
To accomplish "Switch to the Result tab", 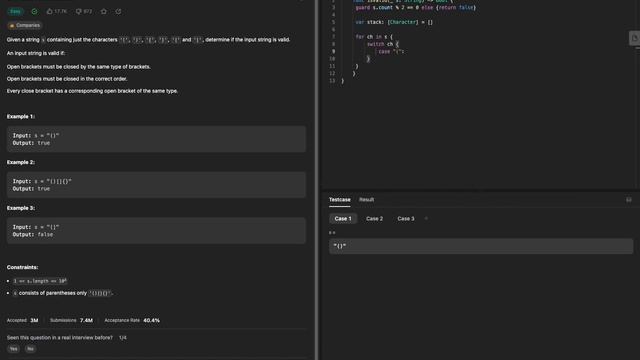I will [x=367, y=200].
